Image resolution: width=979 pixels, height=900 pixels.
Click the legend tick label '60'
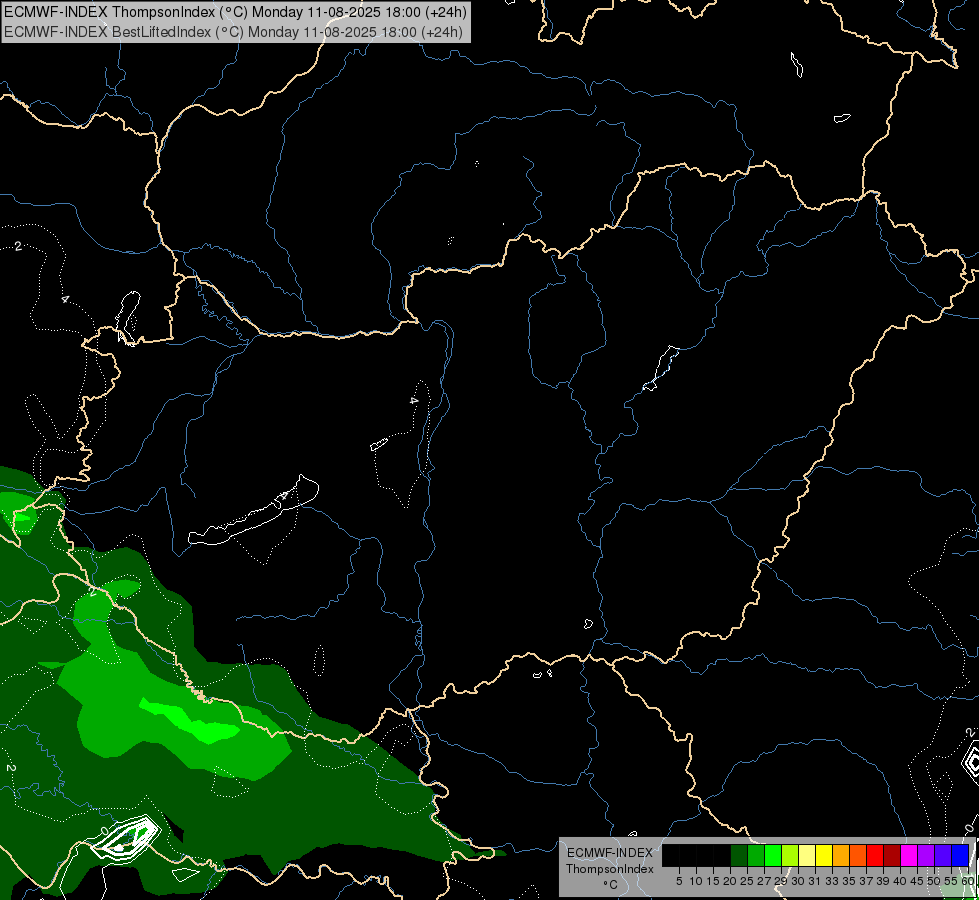[968, 881]
